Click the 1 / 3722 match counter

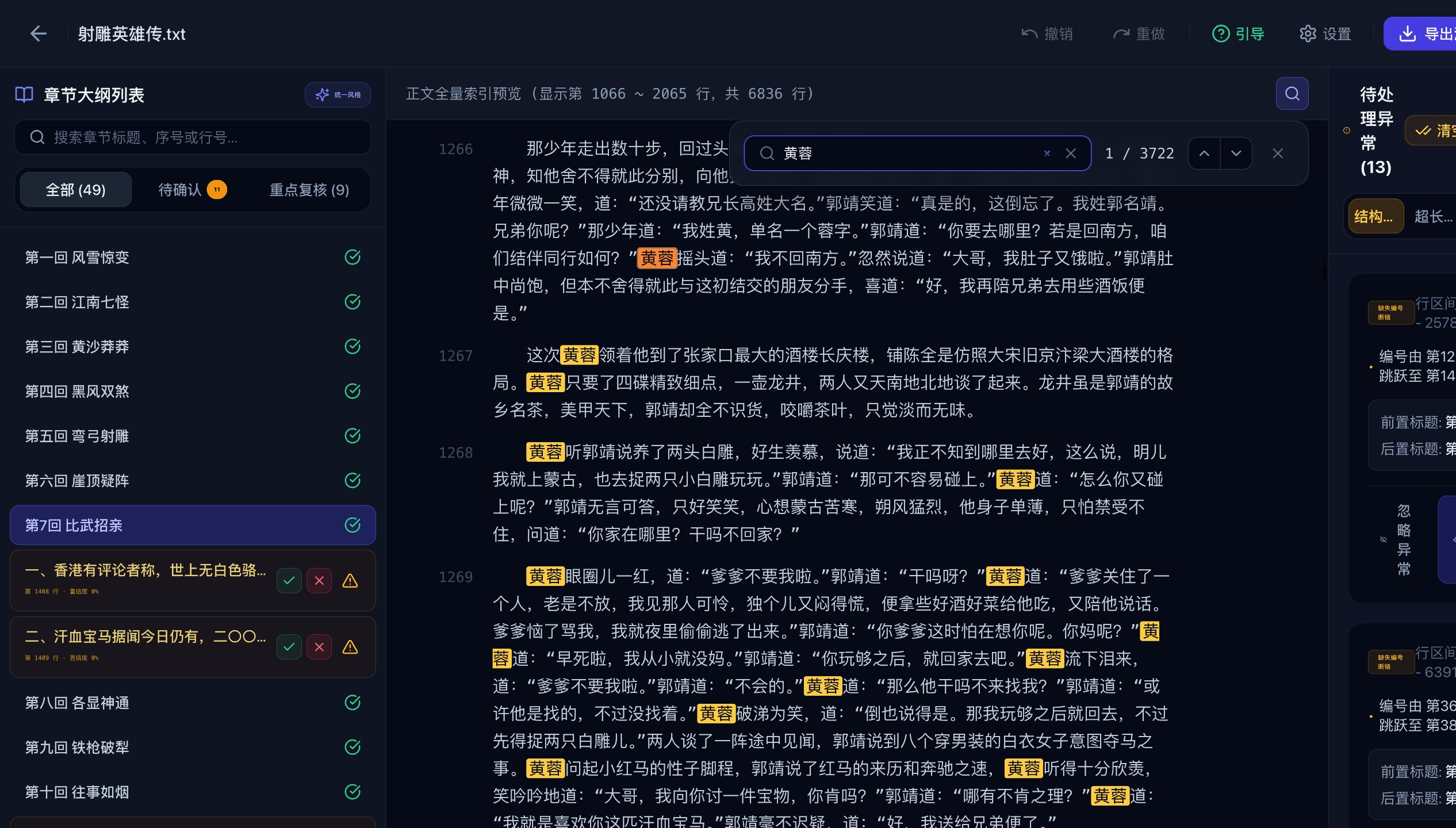[x=1139, y=154]
